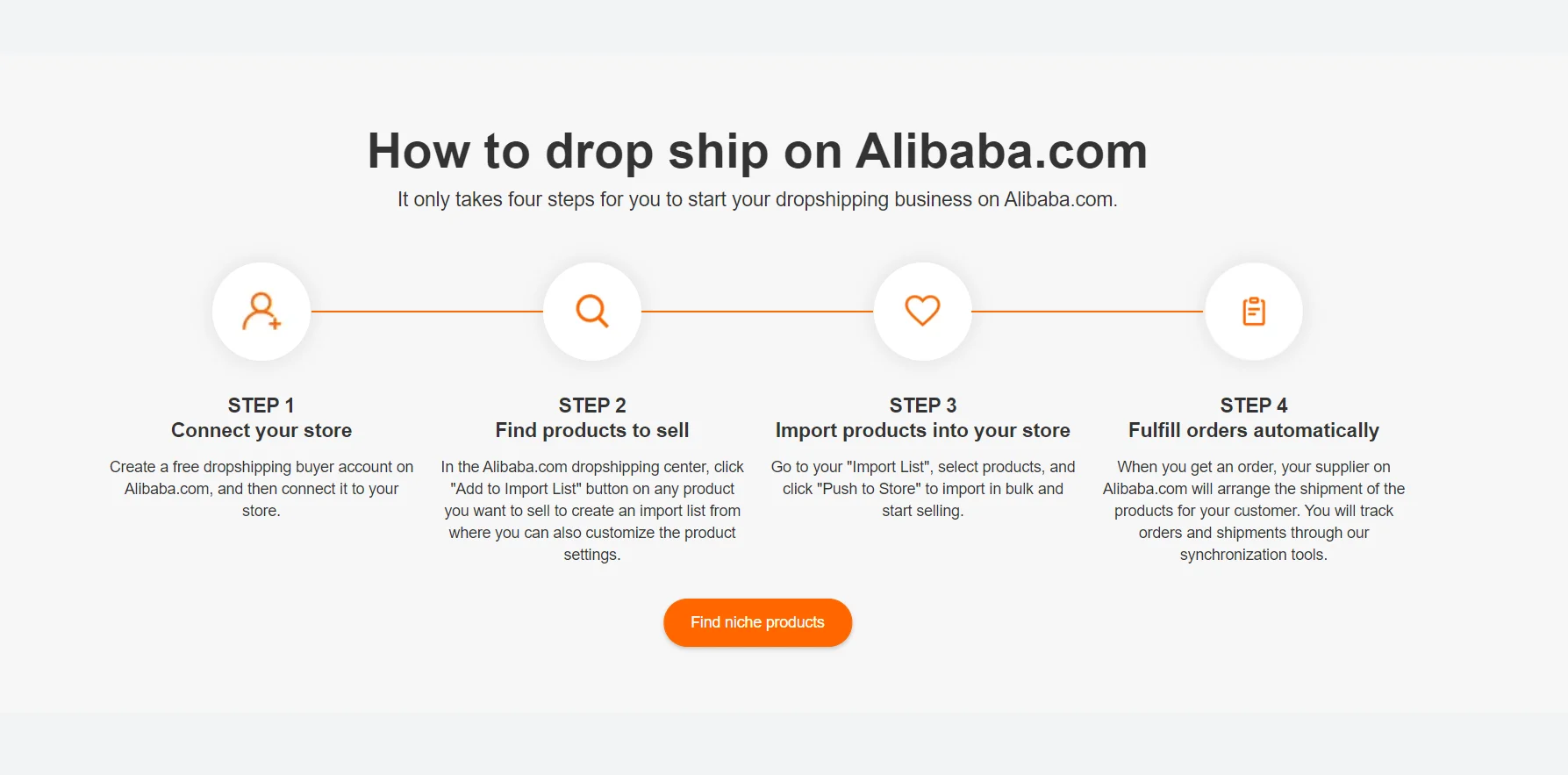Select the "STEP 4" label
The height and width of the screenshot is (775, 1568).
[x=1254, y=405]
